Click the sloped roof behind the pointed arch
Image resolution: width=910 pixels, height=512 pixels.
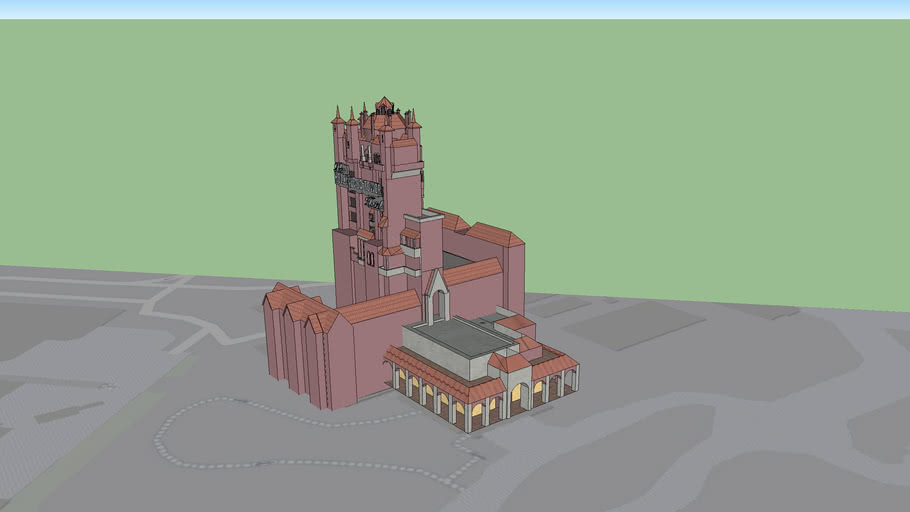pos(472,271)
